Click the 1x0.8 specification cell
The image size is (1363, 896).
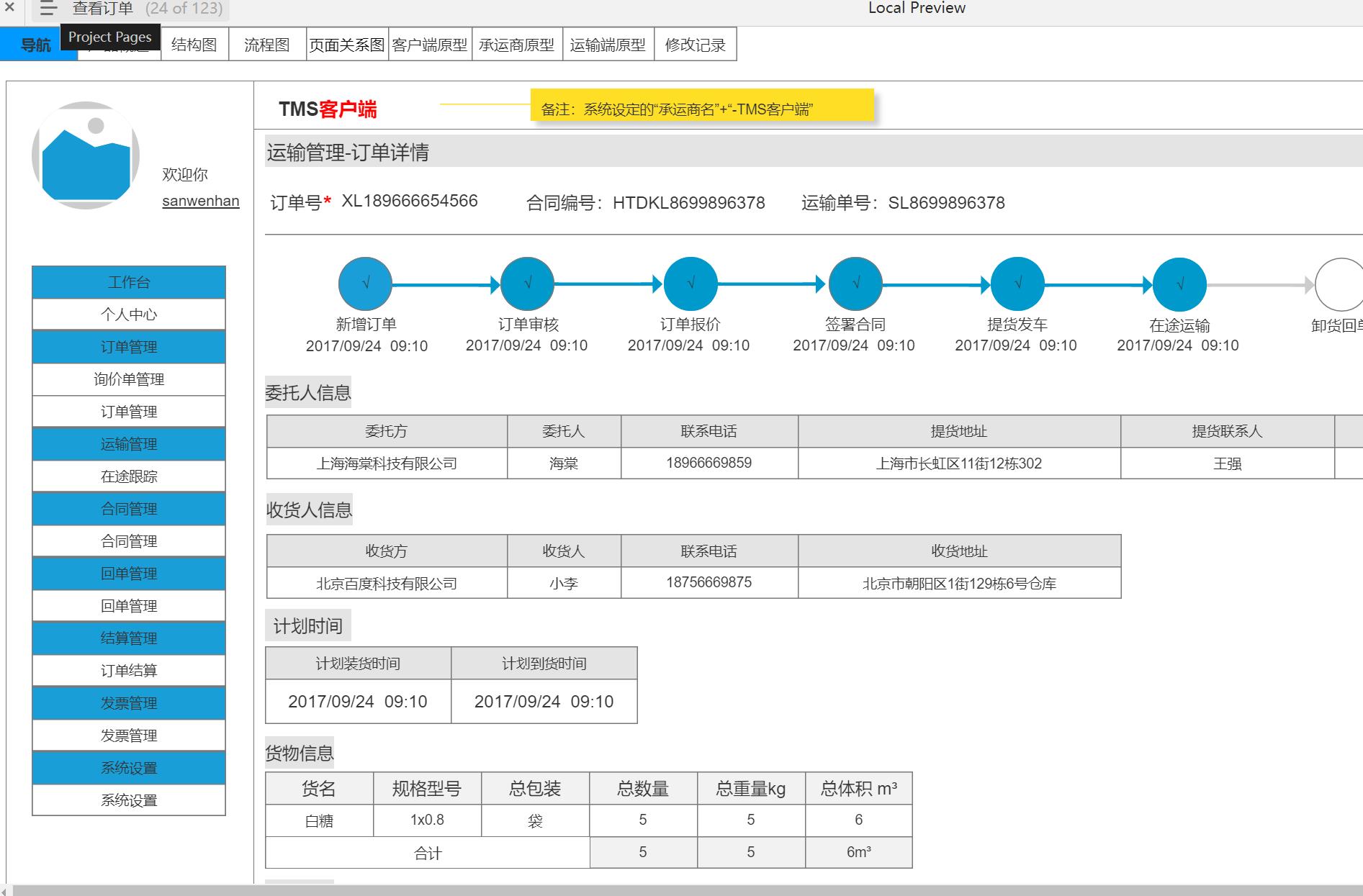428,820
